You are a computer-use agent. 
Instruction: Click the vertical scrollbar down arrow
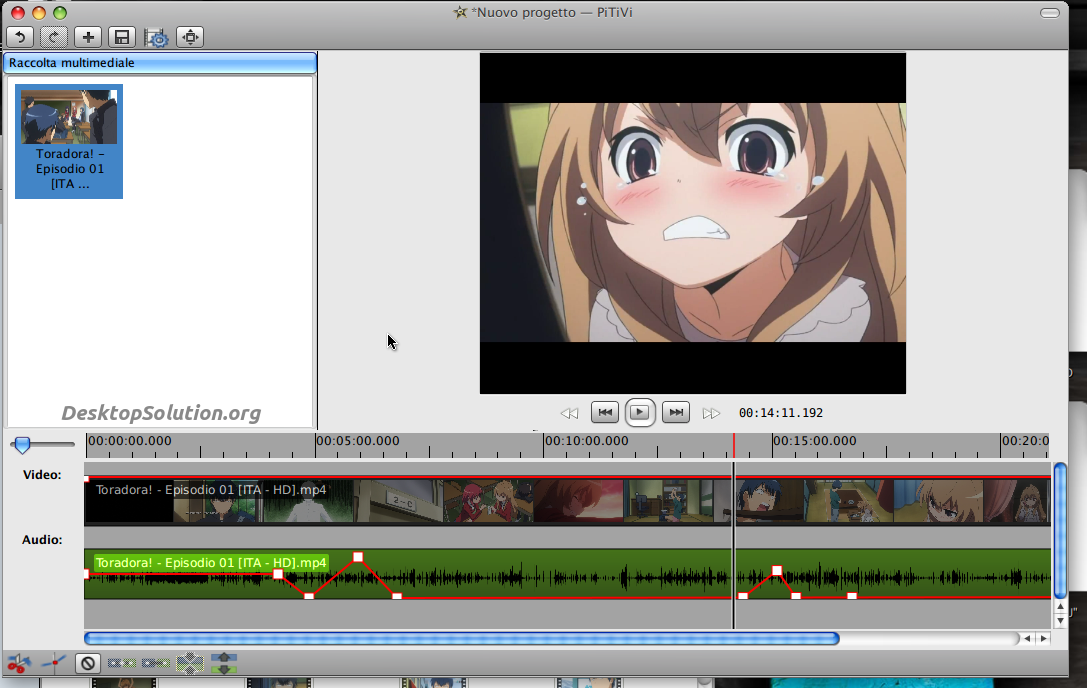coord(1060,621)
